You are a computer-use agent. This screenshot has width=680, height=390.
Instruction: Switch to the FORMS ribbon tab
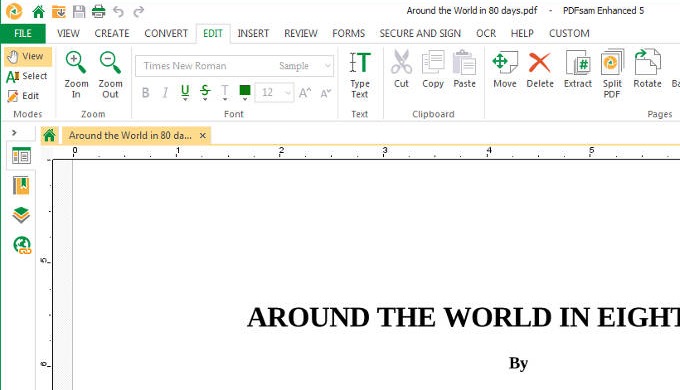point(349,33)
